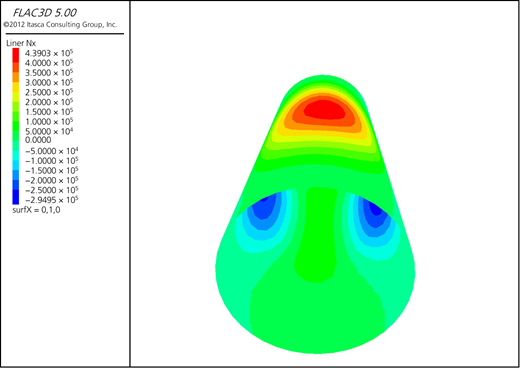
Task: Click legend value 1.0000 × 10^5
Action: (49, 122)
